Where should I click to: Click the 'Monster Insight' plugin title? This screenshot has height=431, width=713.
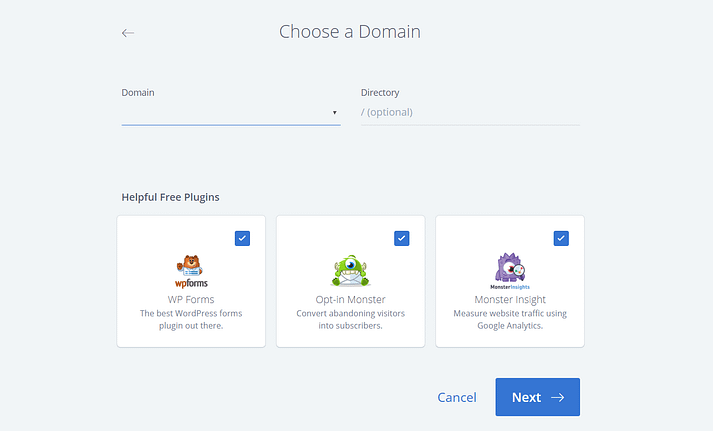point(510,300)
